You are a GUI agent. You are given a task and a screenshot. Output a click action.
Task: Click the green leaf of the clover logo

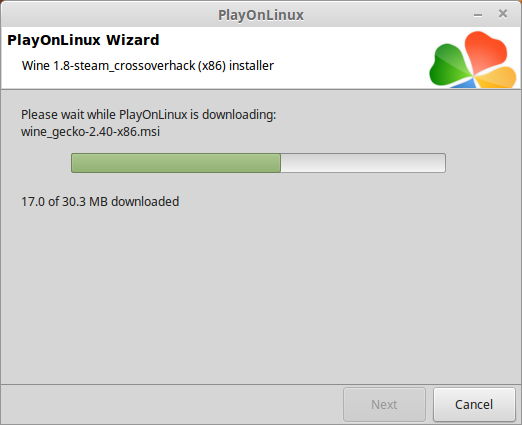point(449,66)
